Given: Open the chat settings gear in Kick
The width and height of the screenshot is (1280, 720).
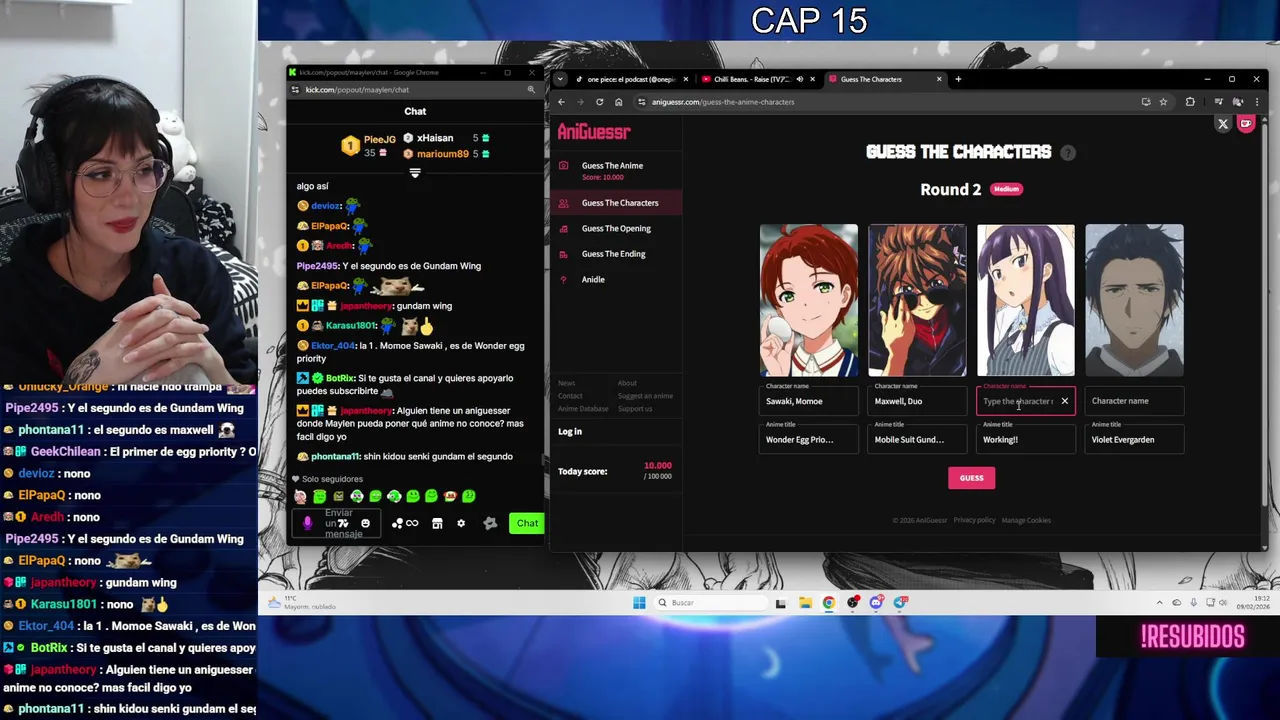Looking at the screenshot, I should tap(461, 523).
